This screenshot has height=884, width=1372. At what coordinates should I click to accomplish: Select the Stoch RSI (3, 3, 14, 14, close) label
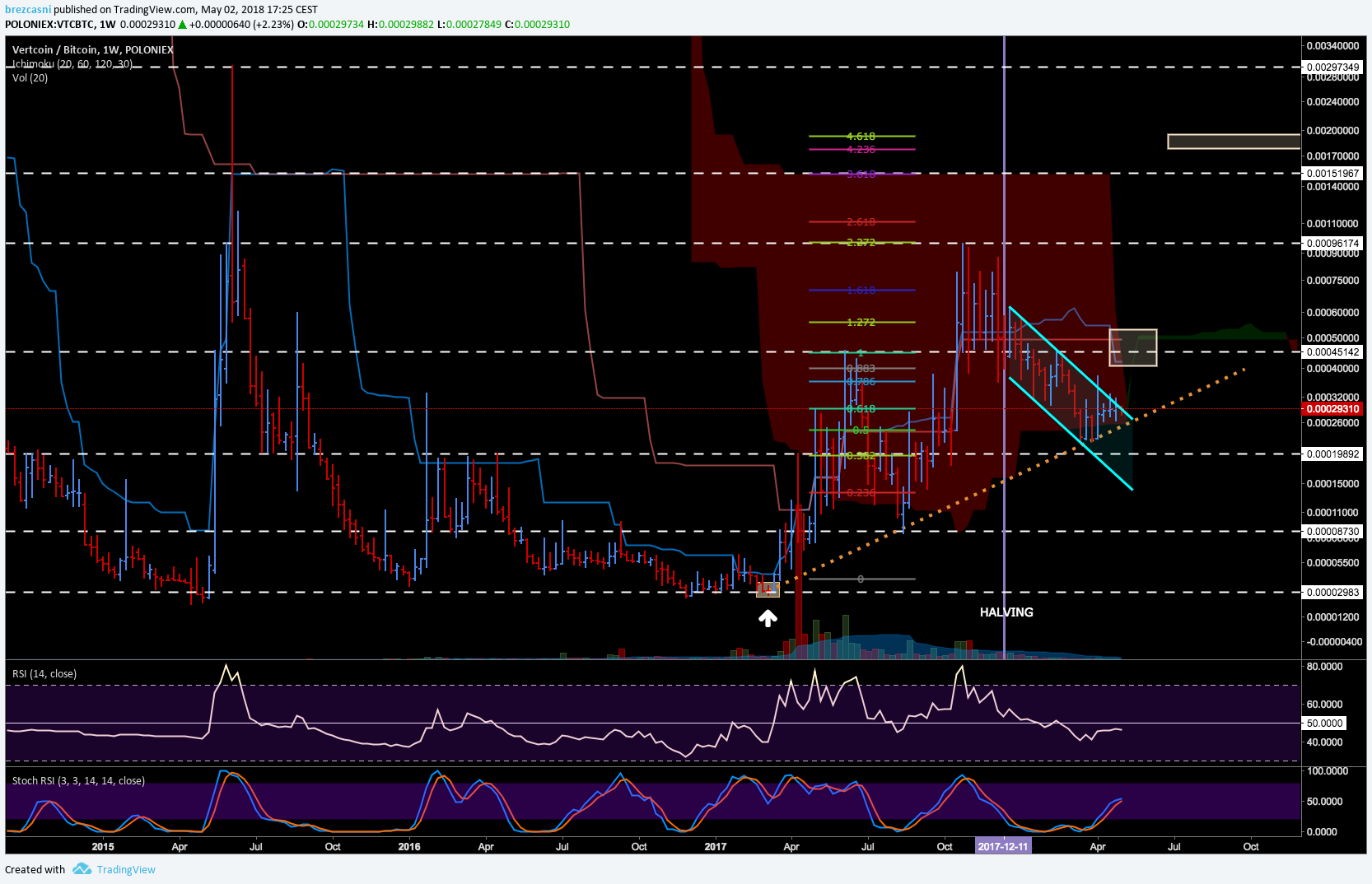[x=78, y=781]
